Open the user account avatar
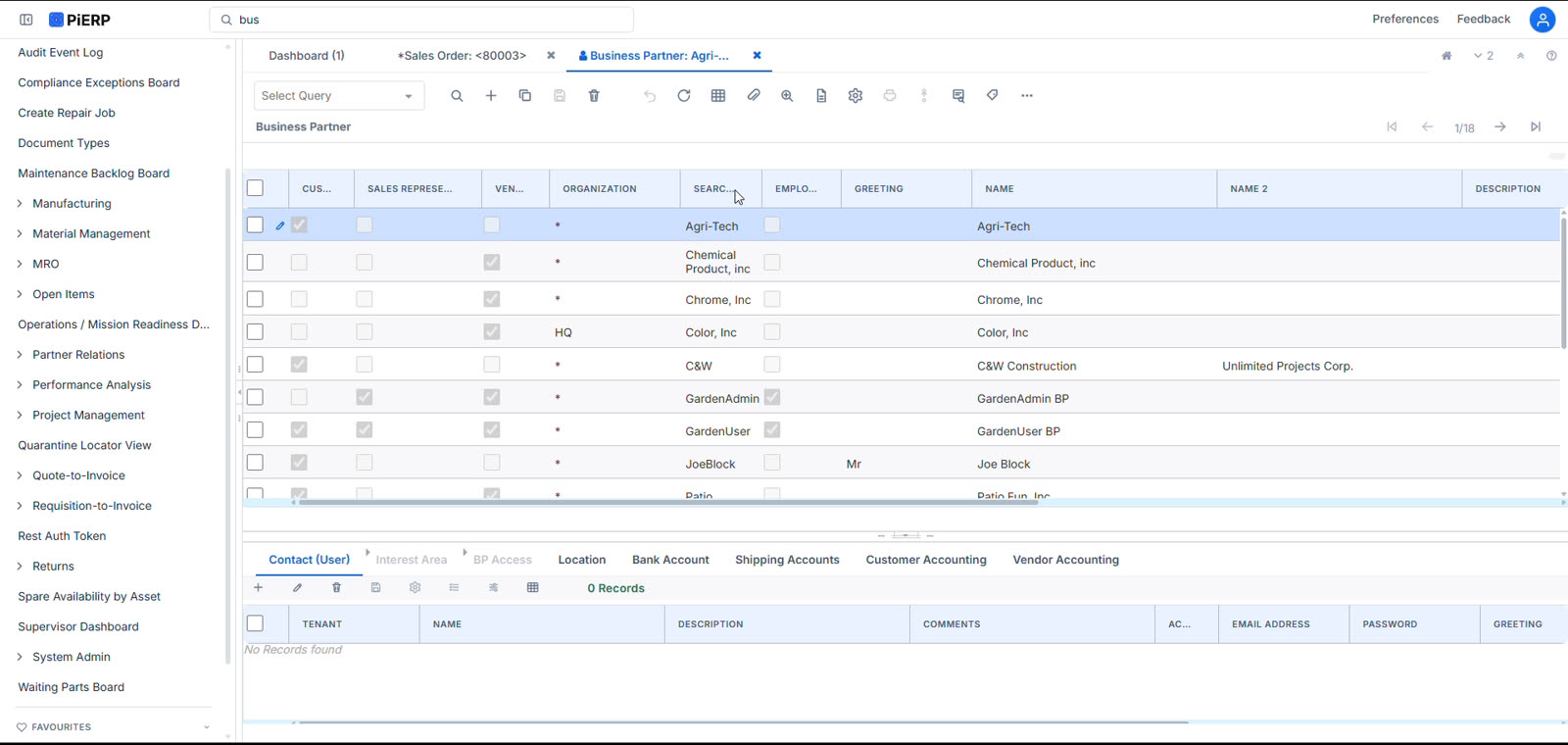 pyautogui.click(x=1543, y=20)
